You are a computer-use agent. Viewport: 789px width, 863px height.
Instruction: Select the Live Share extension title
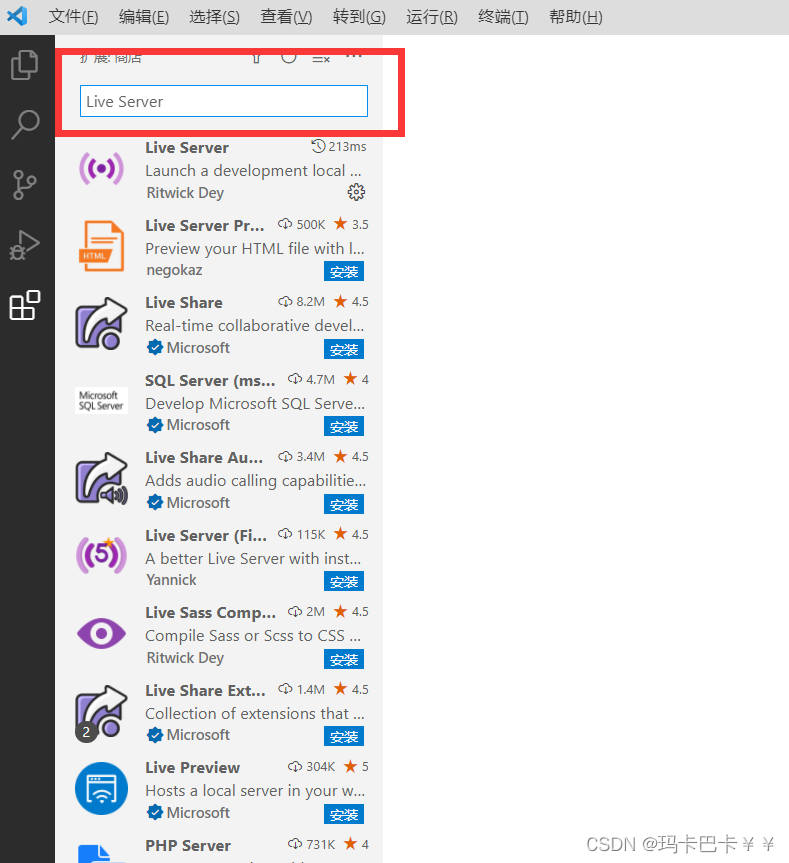184,303
